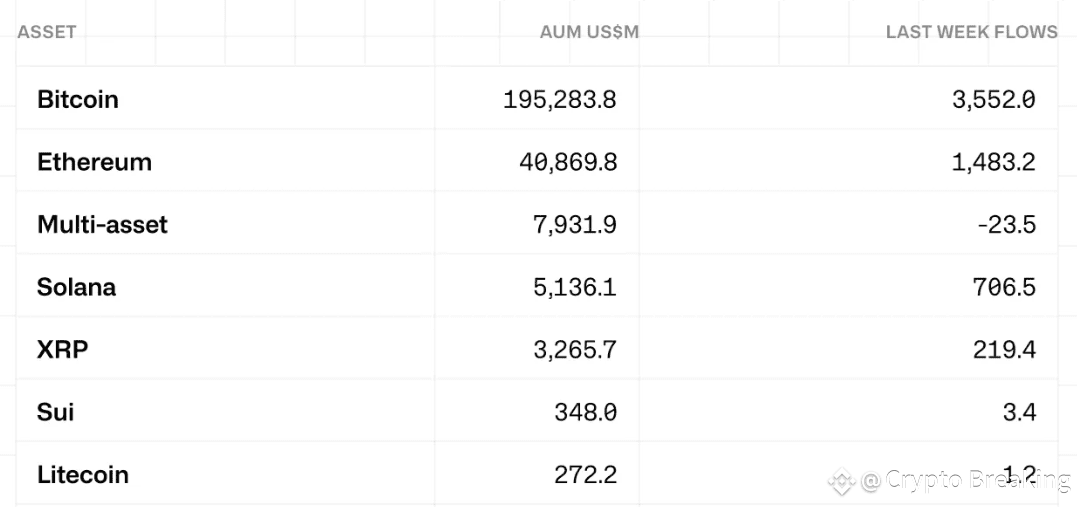Image resolution: width=1078 pixels, height=507 pixels.
Task: Select the Ethereum row label
Action: point(94,162)
